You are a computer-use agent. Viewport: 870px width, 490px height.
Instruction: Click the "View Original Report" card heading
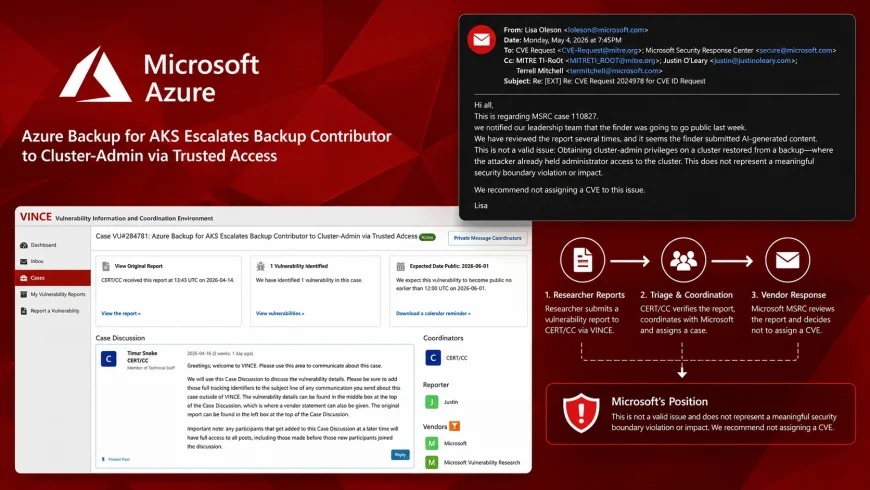139,266
